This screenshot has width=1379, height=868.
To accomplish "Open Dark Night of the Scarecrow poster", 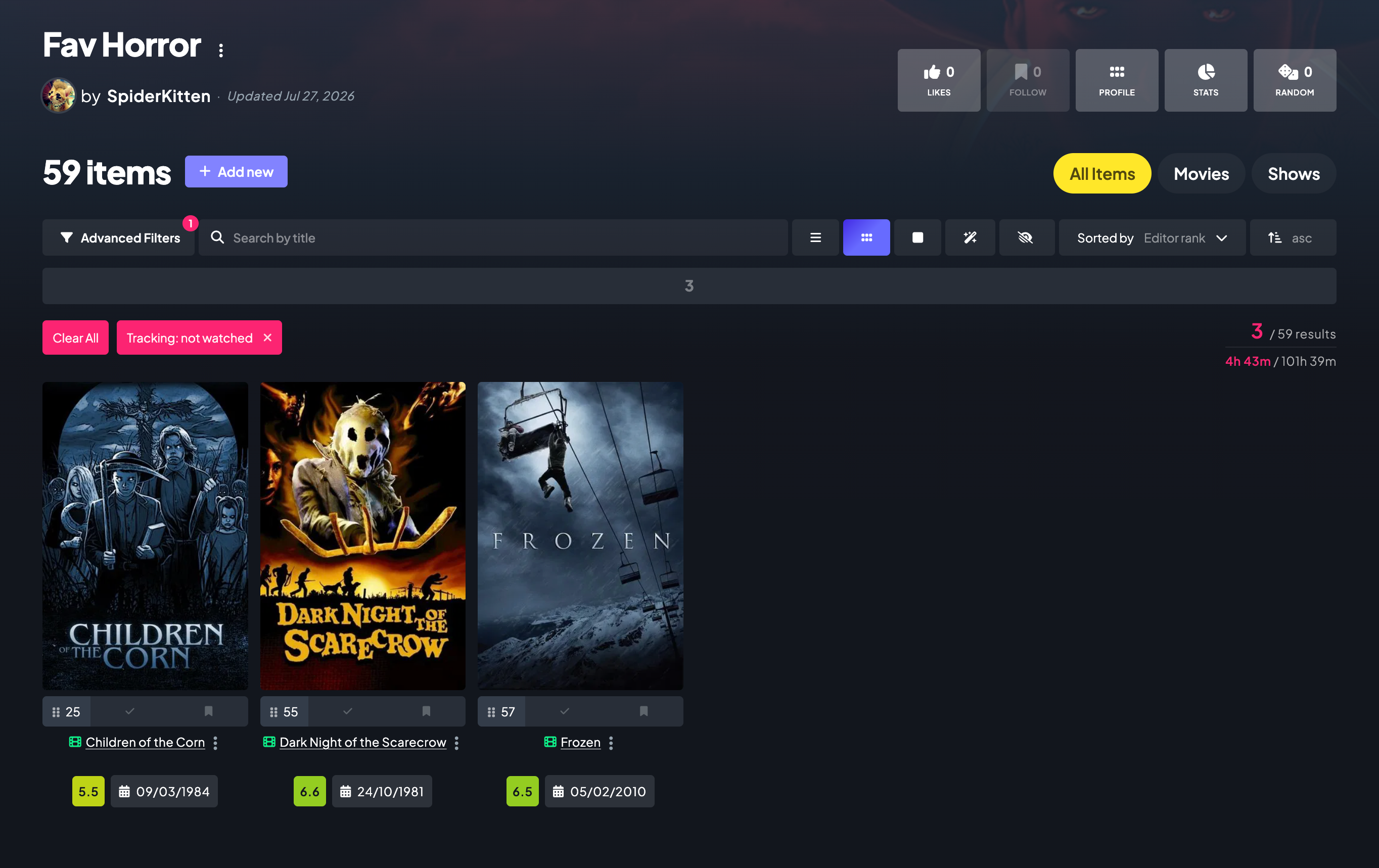I will point(363,536).
